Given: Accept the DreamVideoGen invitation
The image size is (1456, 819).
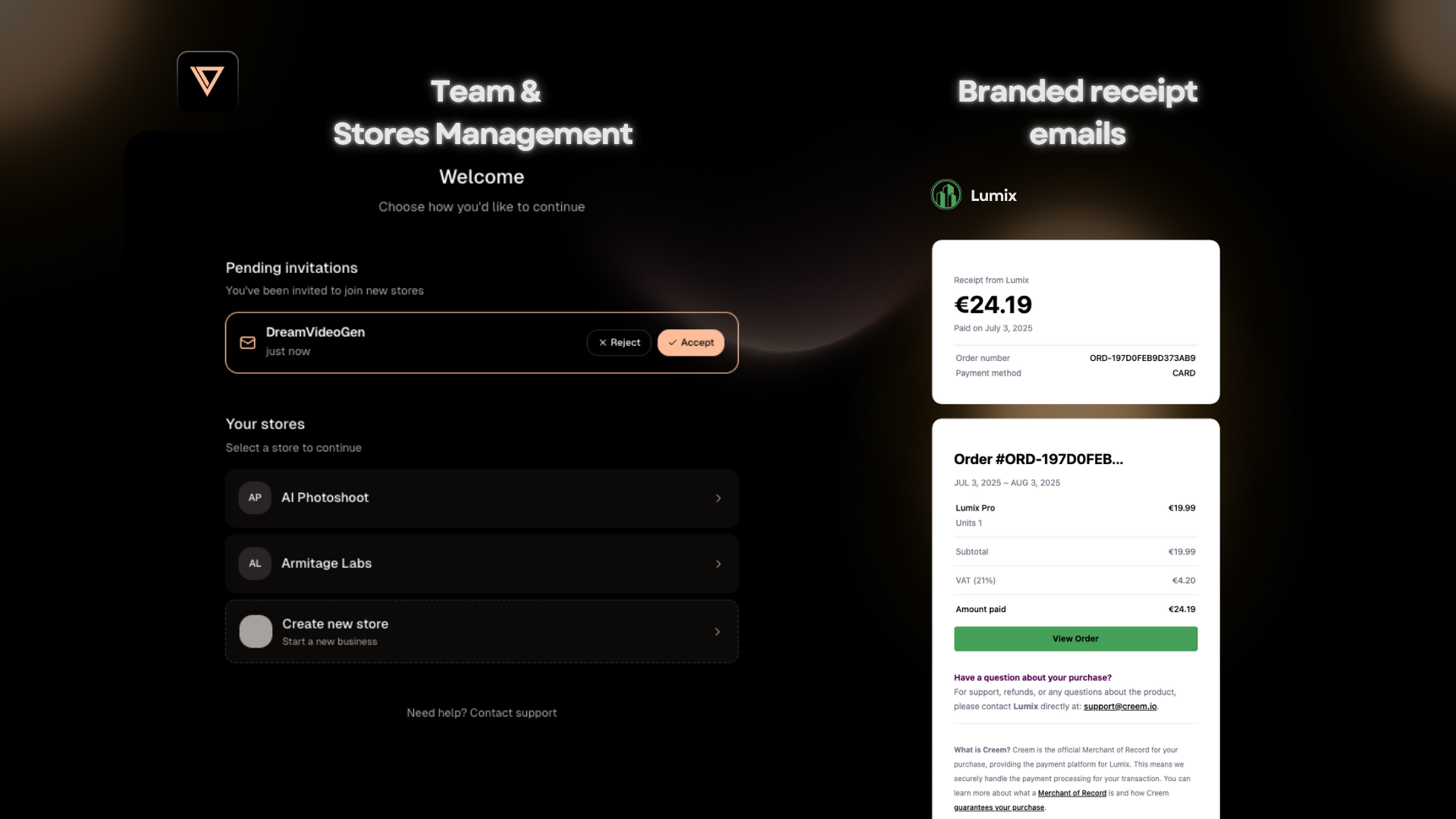Looking at the screenshot, I should point(691,343).
